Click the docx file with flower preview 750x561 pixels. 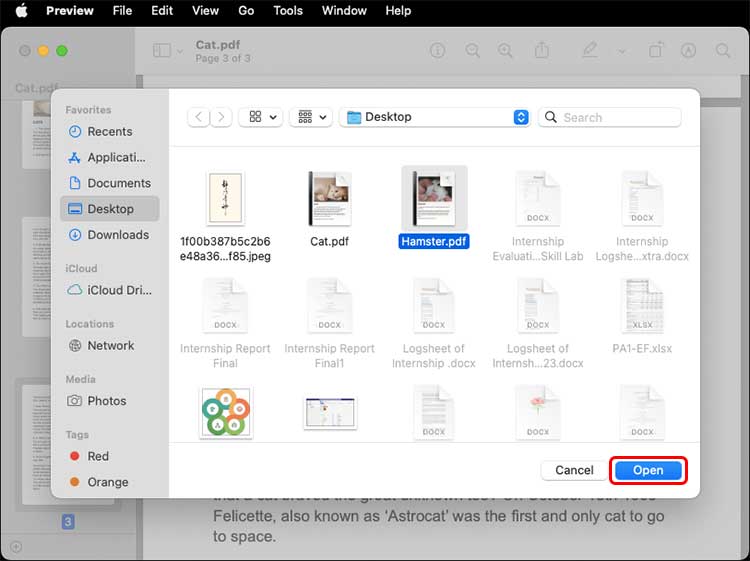click(x=538, y=413)
